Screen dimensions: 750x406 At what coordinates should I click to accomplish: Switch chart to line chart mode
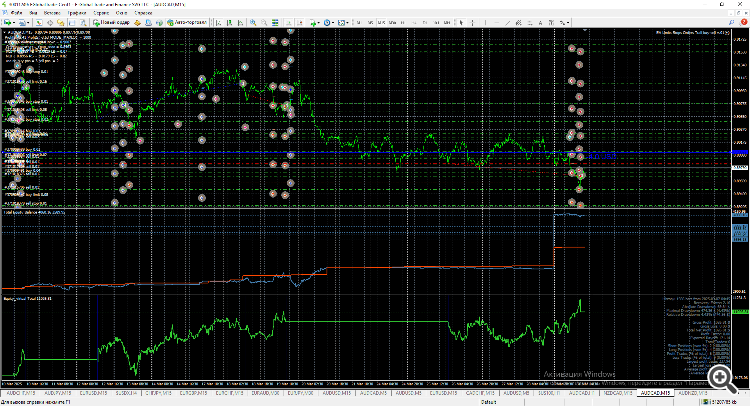pos(240,22)
